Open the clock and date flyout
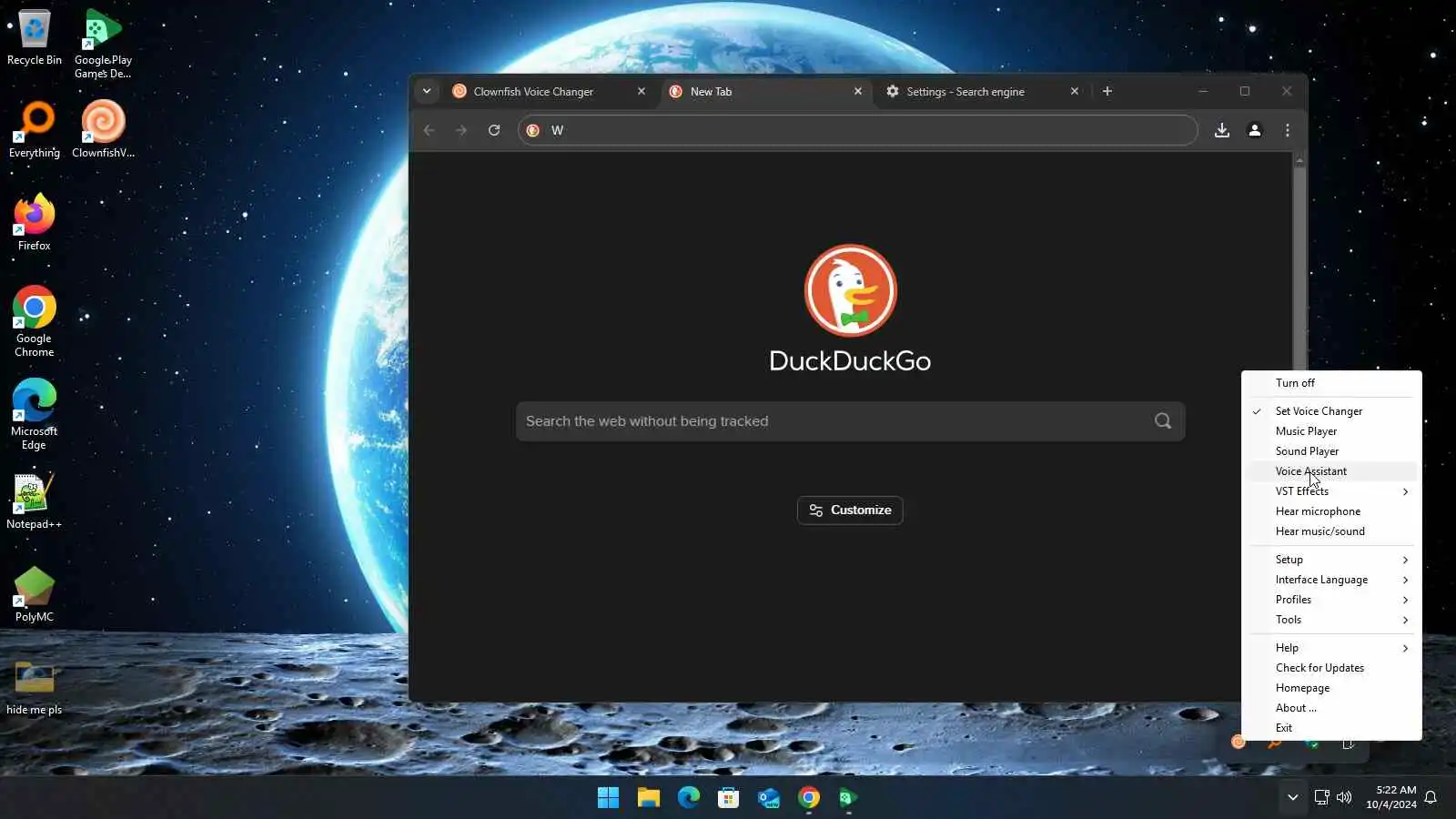 click(1390, 797)
